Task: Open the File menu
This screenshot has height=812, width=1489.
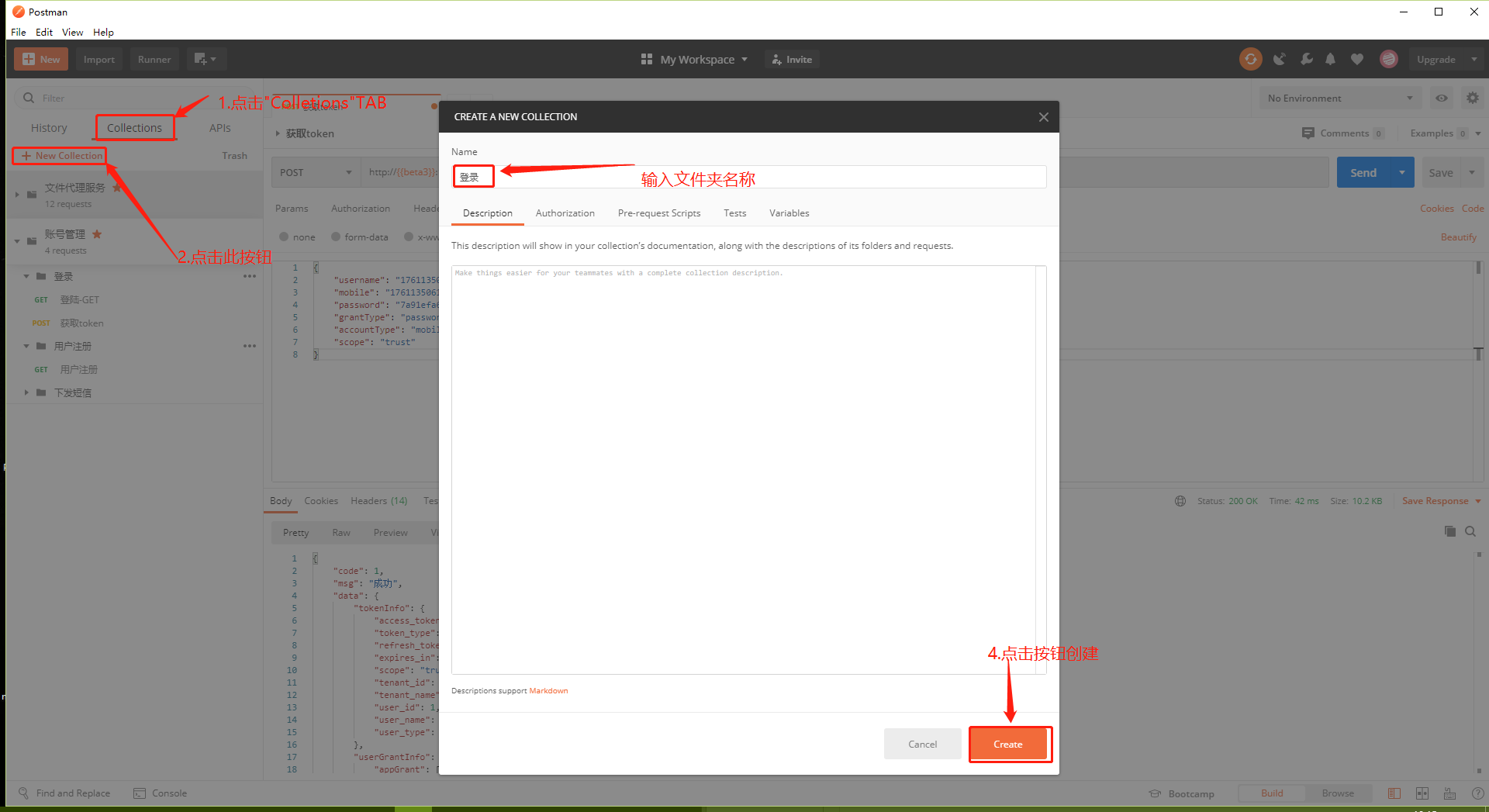Action: coord(19,32)
